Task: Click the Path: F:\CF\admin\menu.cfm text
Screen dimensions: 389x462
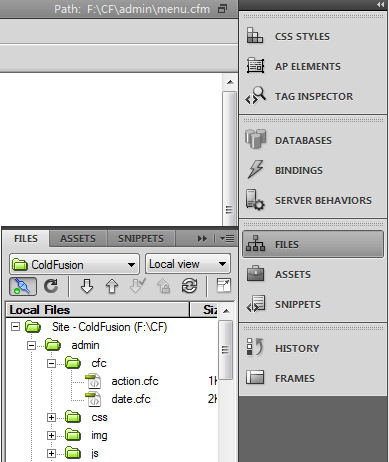Action: pos(132,9)
